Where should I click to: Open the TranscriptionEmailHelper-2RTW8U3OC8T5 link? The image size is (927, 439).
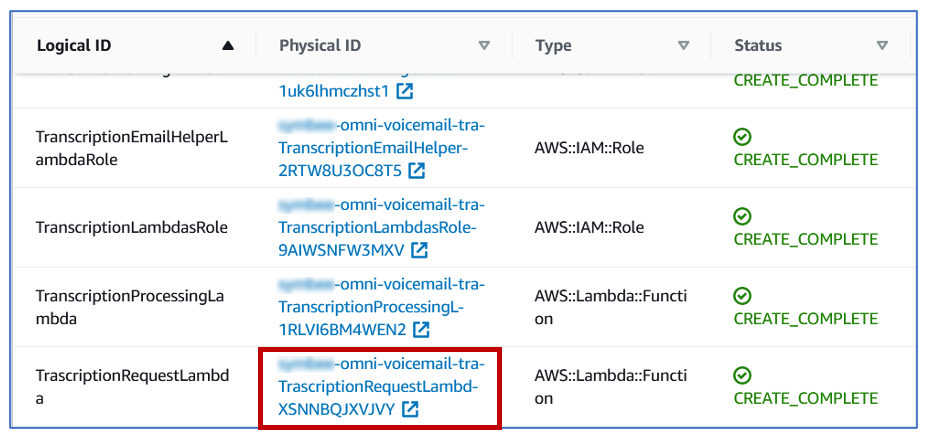coord(381,149)
